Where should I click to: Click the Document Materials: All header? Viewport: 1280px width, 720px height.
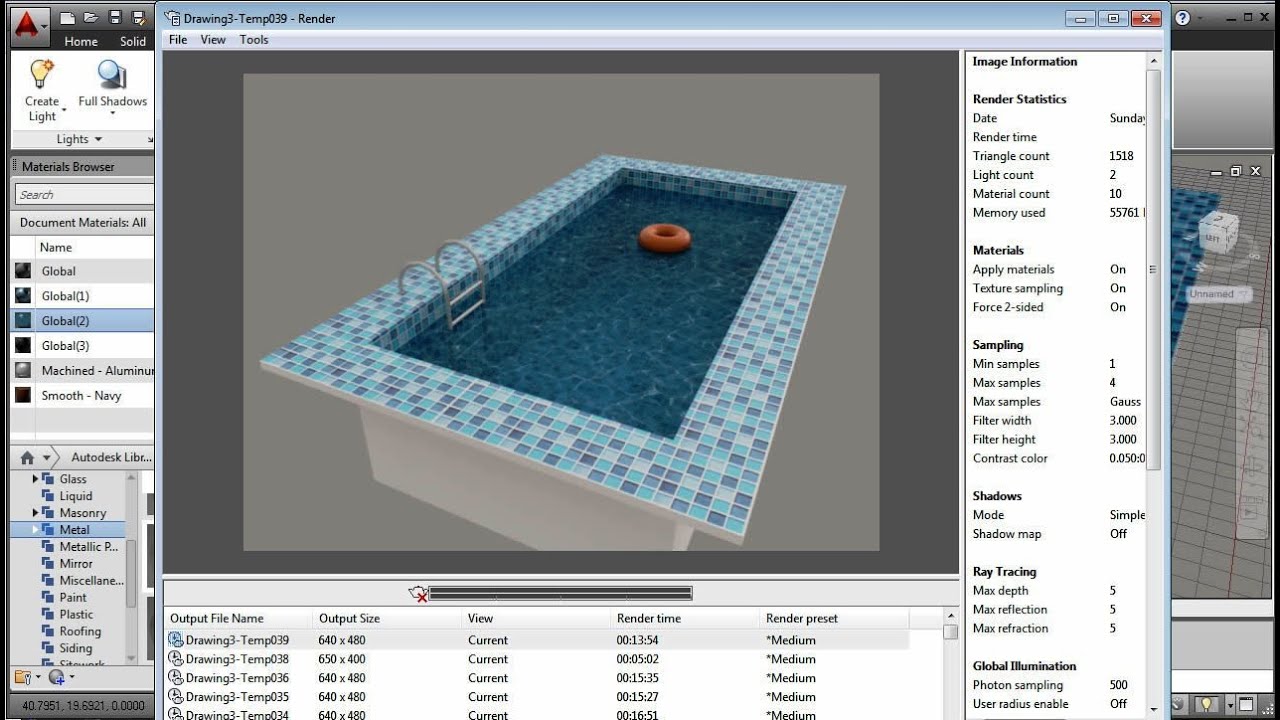[x=83, y=223]
